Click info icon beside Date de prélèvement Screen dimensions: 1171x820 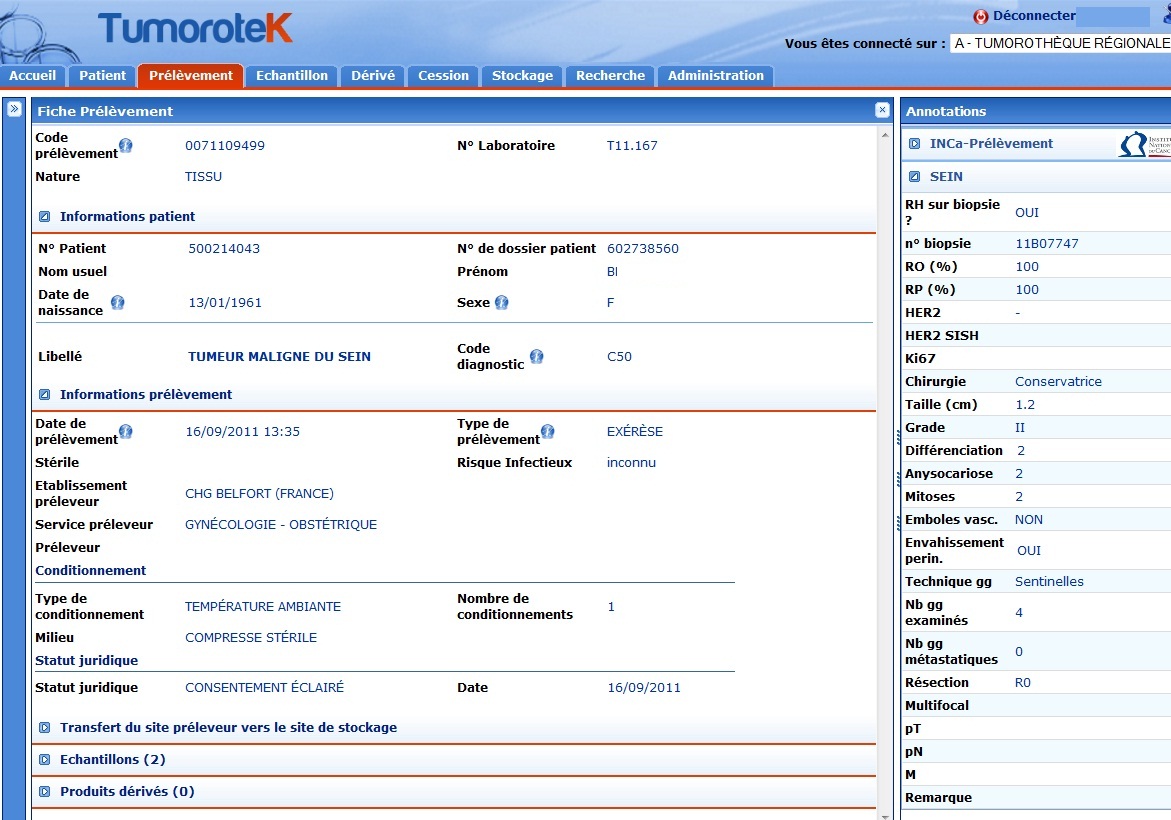pos(126,432)
